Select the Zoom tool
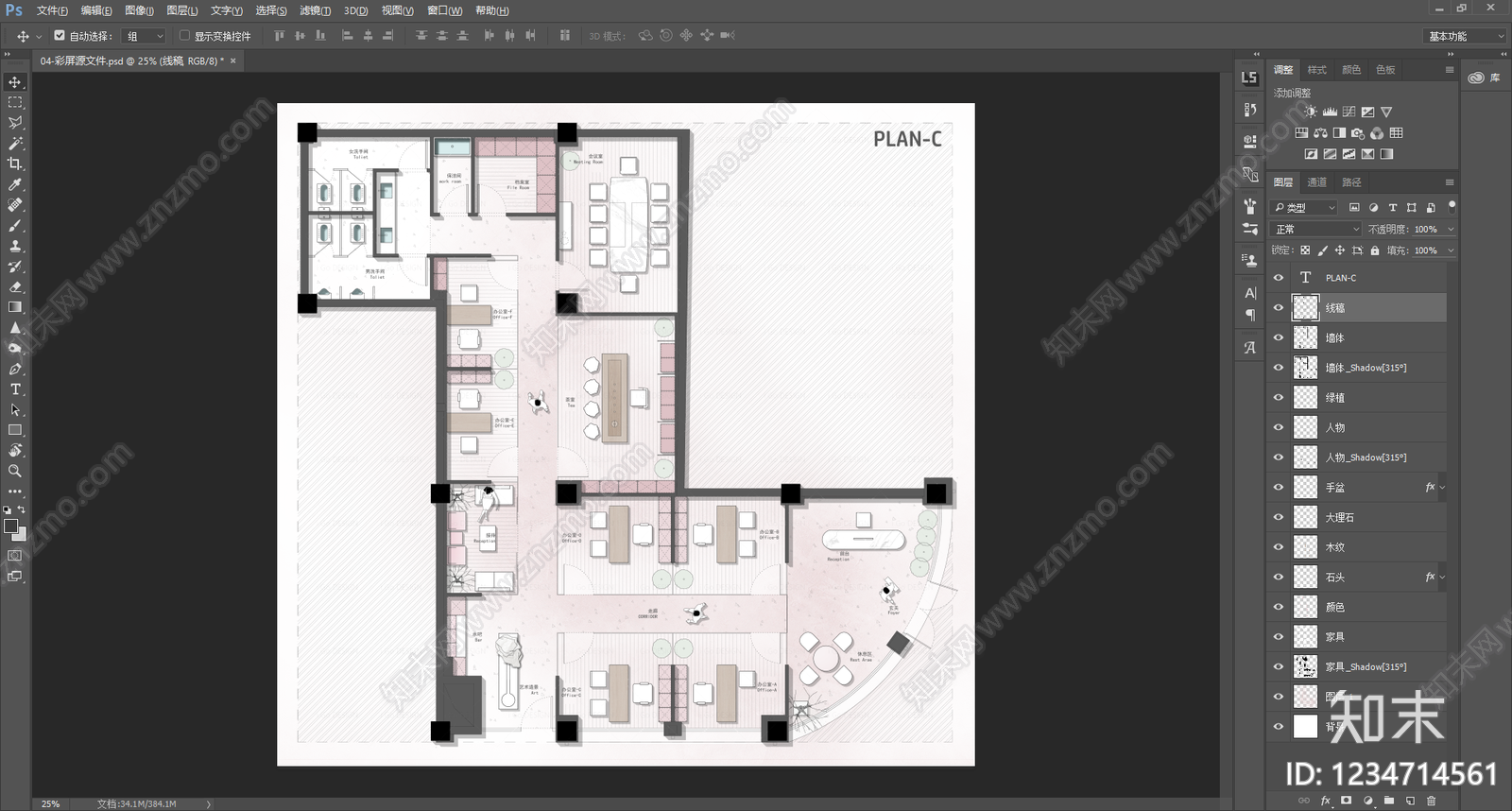 click(x=15, y=471)
